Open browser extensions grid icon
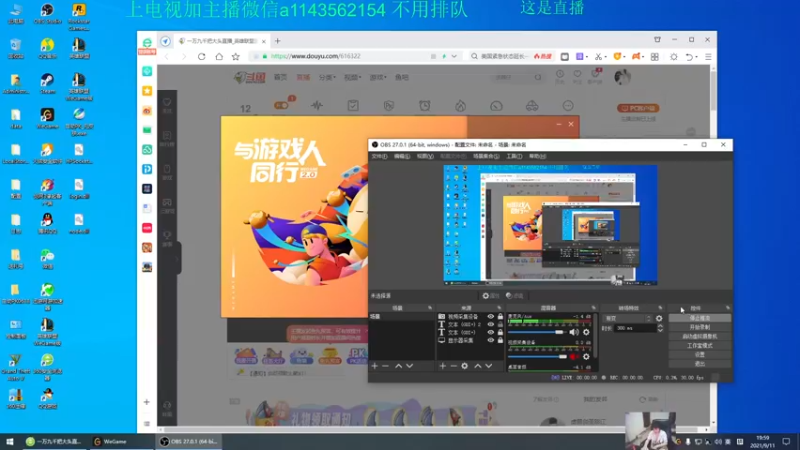800x450 pixels. 655,57
